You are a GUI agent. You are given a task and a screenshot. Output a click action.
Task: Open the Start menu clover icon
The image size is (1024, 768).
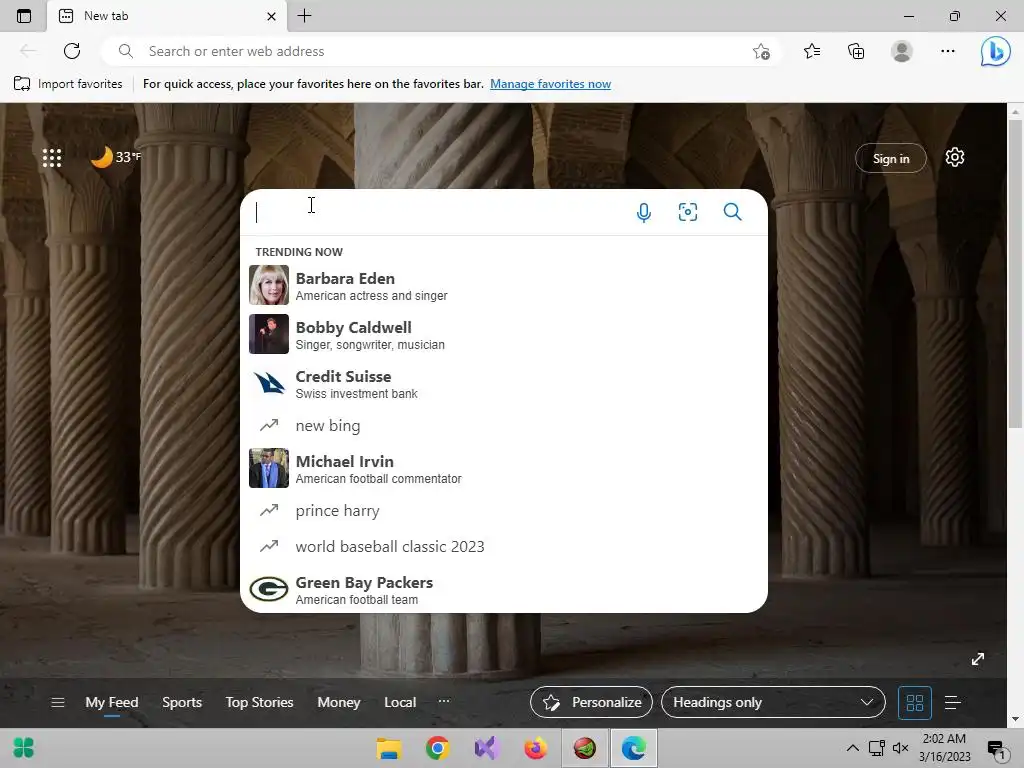[x=24, y=748]
